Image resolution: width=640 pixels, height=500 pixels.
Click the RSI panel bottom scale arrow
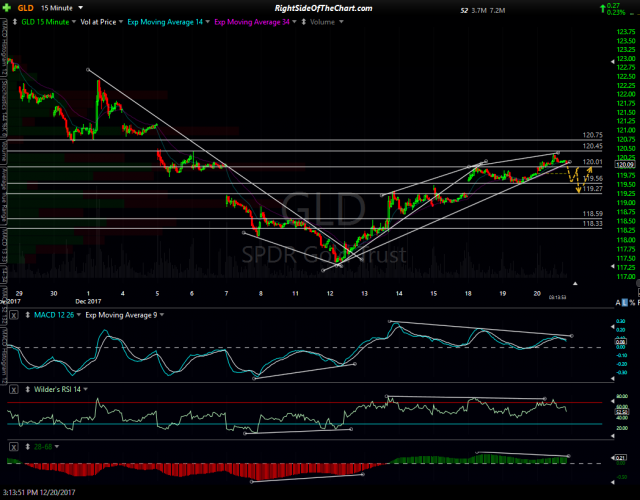point(612,436)
